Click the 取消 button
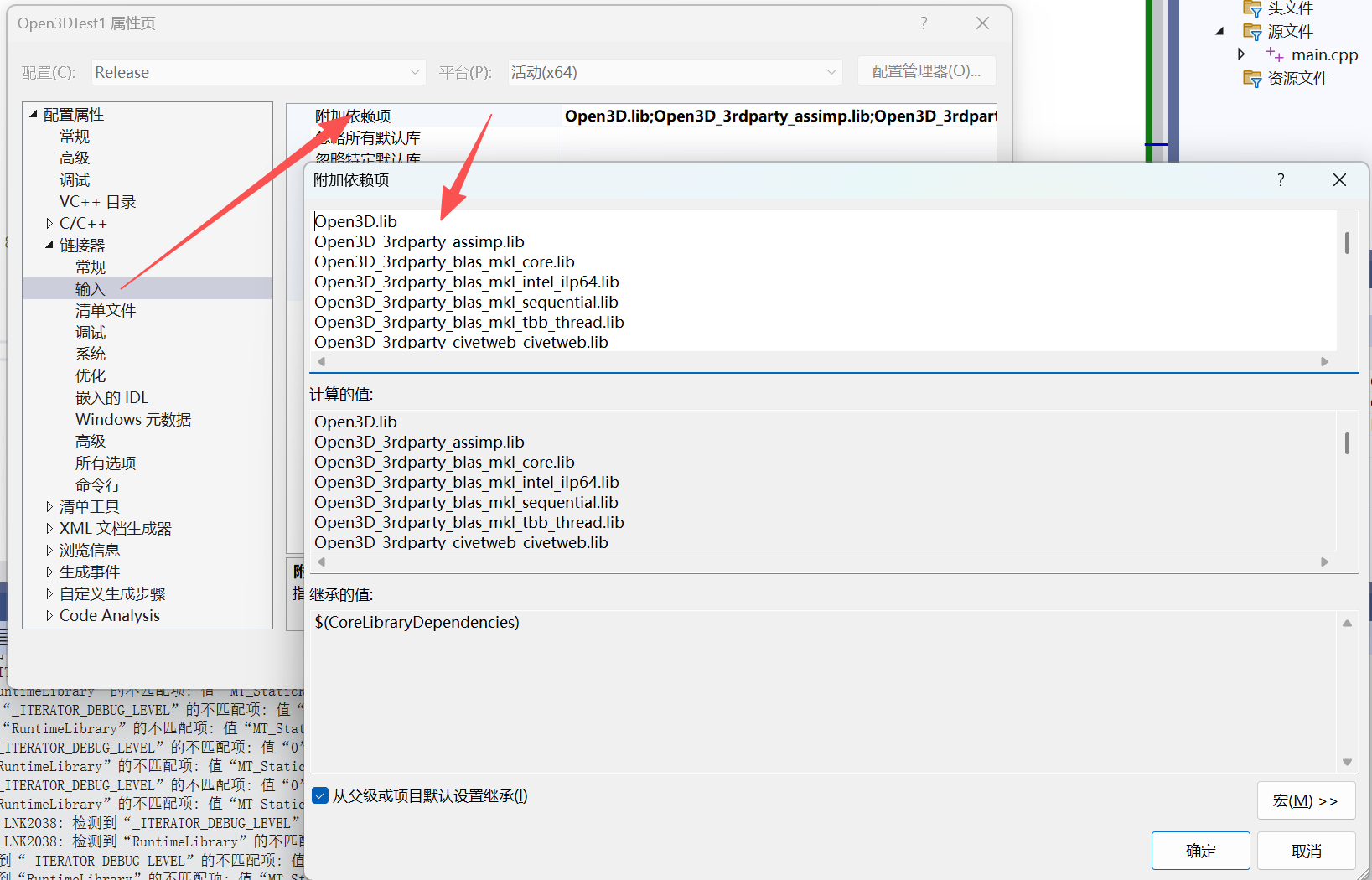Viewport: 1372px width, 880px height. pyautogui.click(x=1306, y=851)
